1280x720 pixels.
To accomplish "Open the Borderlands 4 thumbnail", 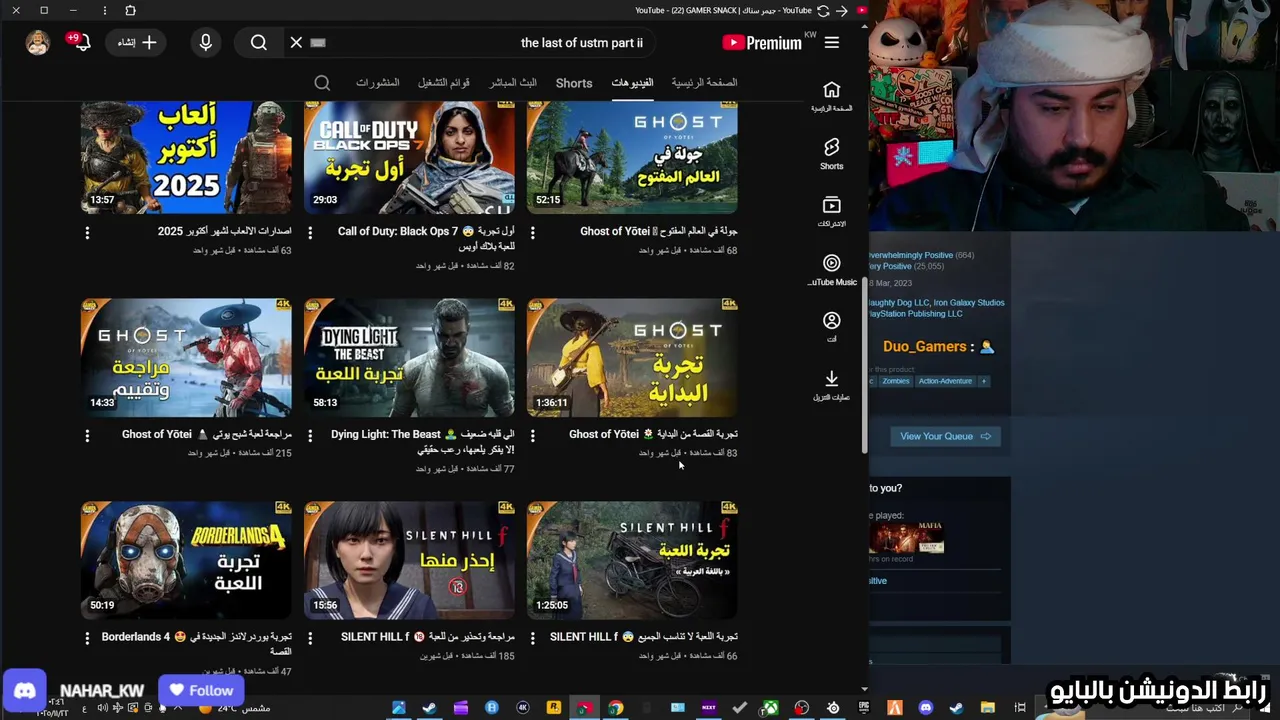I will point(186,560).
